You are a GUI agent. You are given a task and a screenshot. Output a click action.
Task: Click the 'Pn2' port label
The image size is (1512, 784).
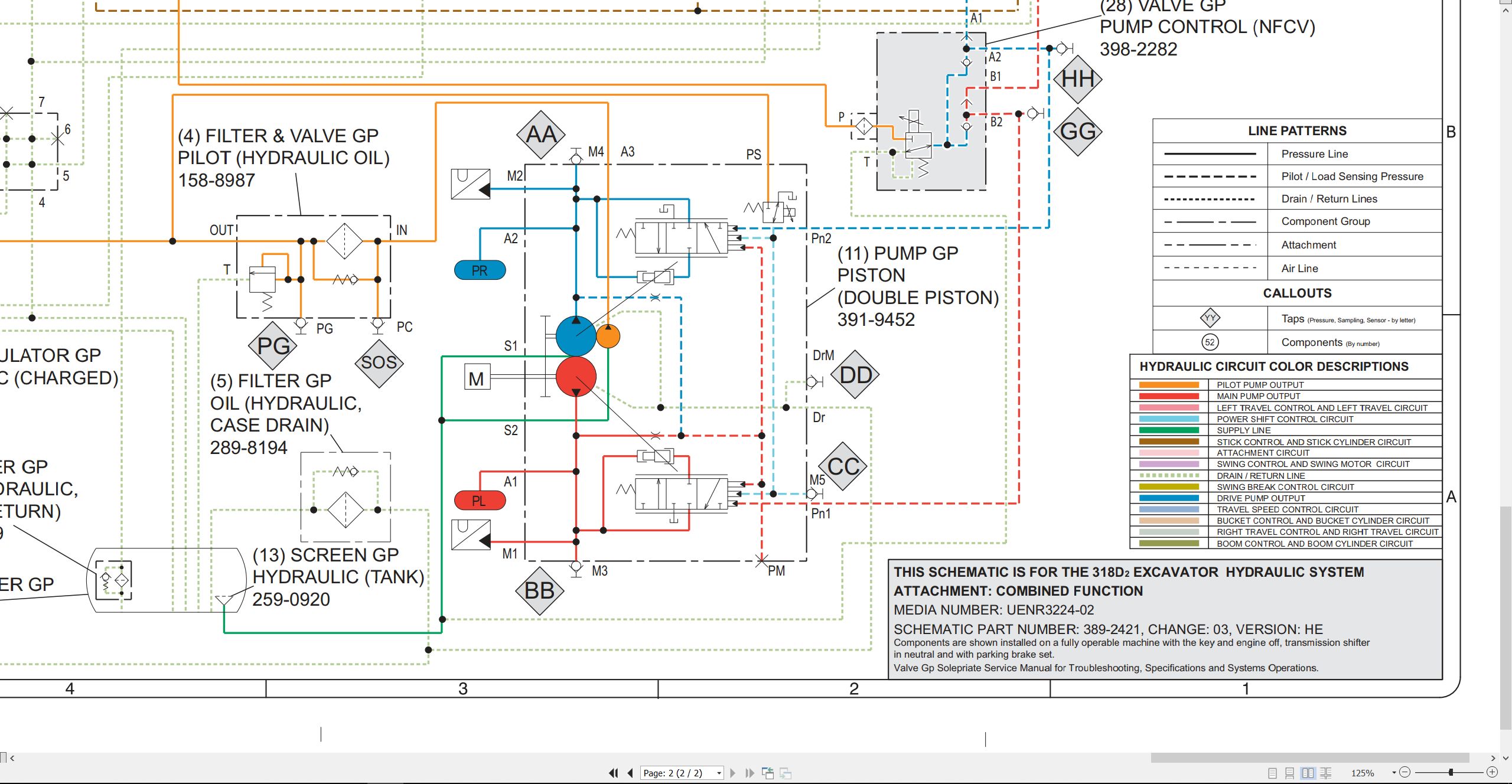[821, 239]
